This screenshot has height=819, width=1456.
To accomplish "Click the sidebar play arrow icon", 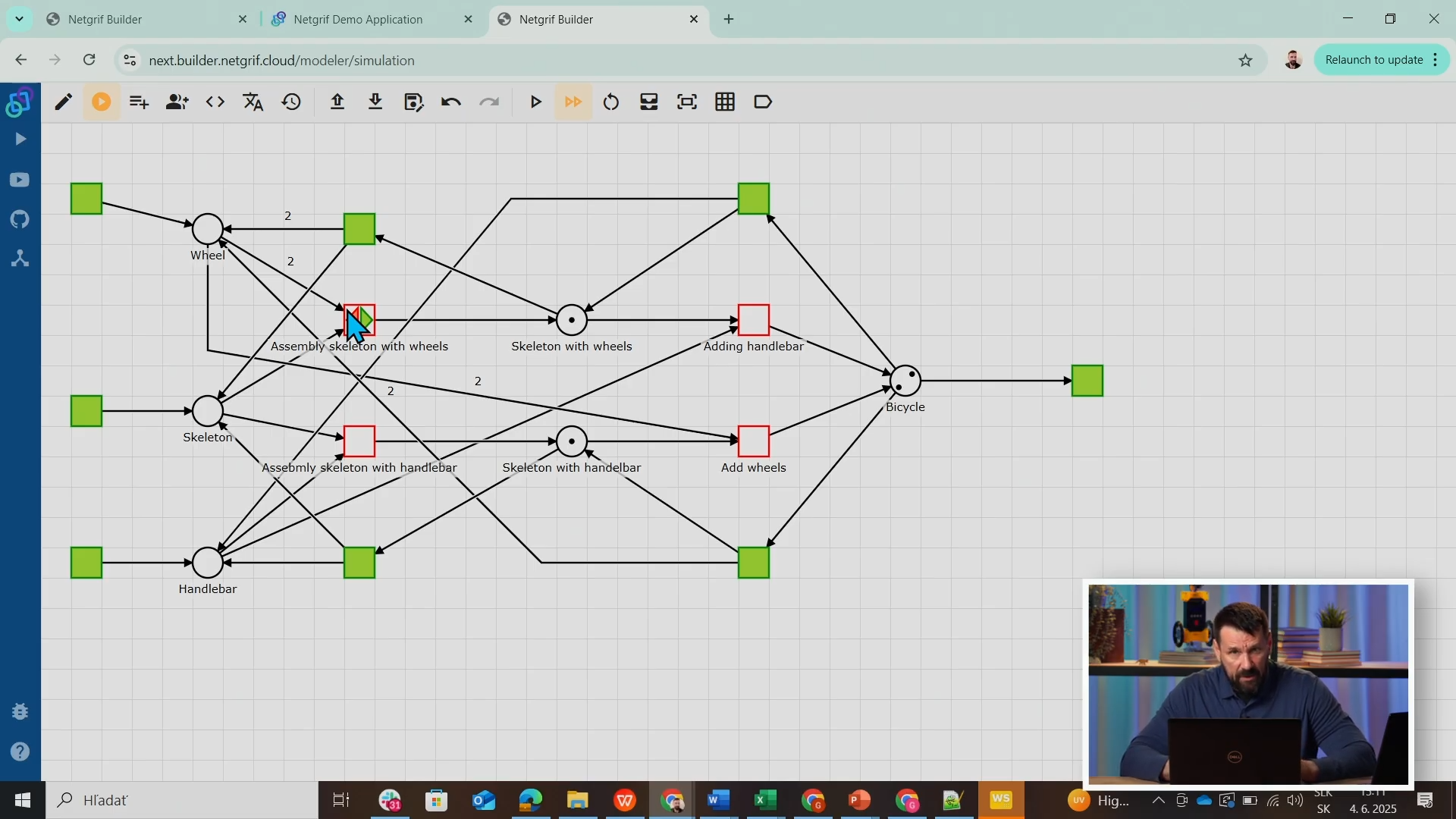I will (20, 139).
